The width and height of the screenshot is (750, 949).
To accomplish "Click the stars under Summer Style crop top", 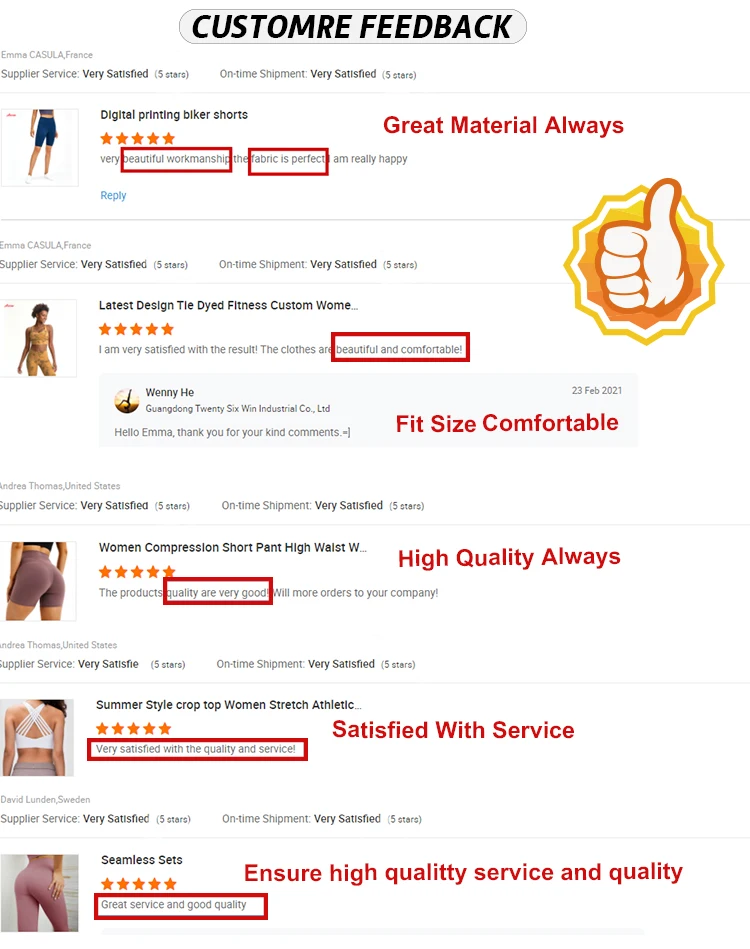I will point(134,729).
